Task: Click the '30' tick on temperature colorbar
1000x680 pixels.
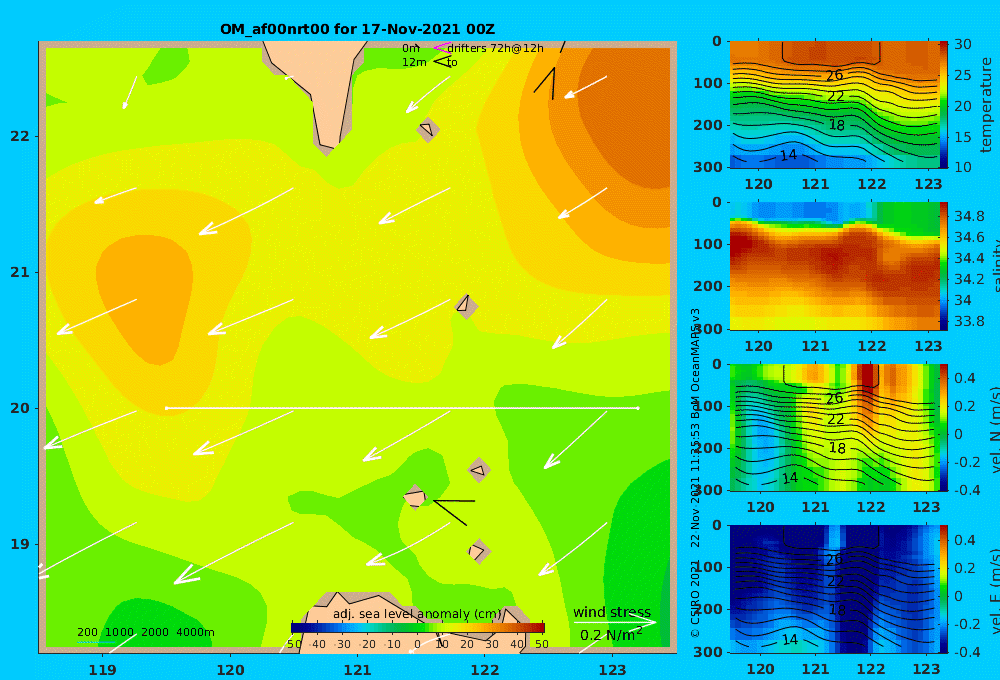Action: tap(962, 45)
